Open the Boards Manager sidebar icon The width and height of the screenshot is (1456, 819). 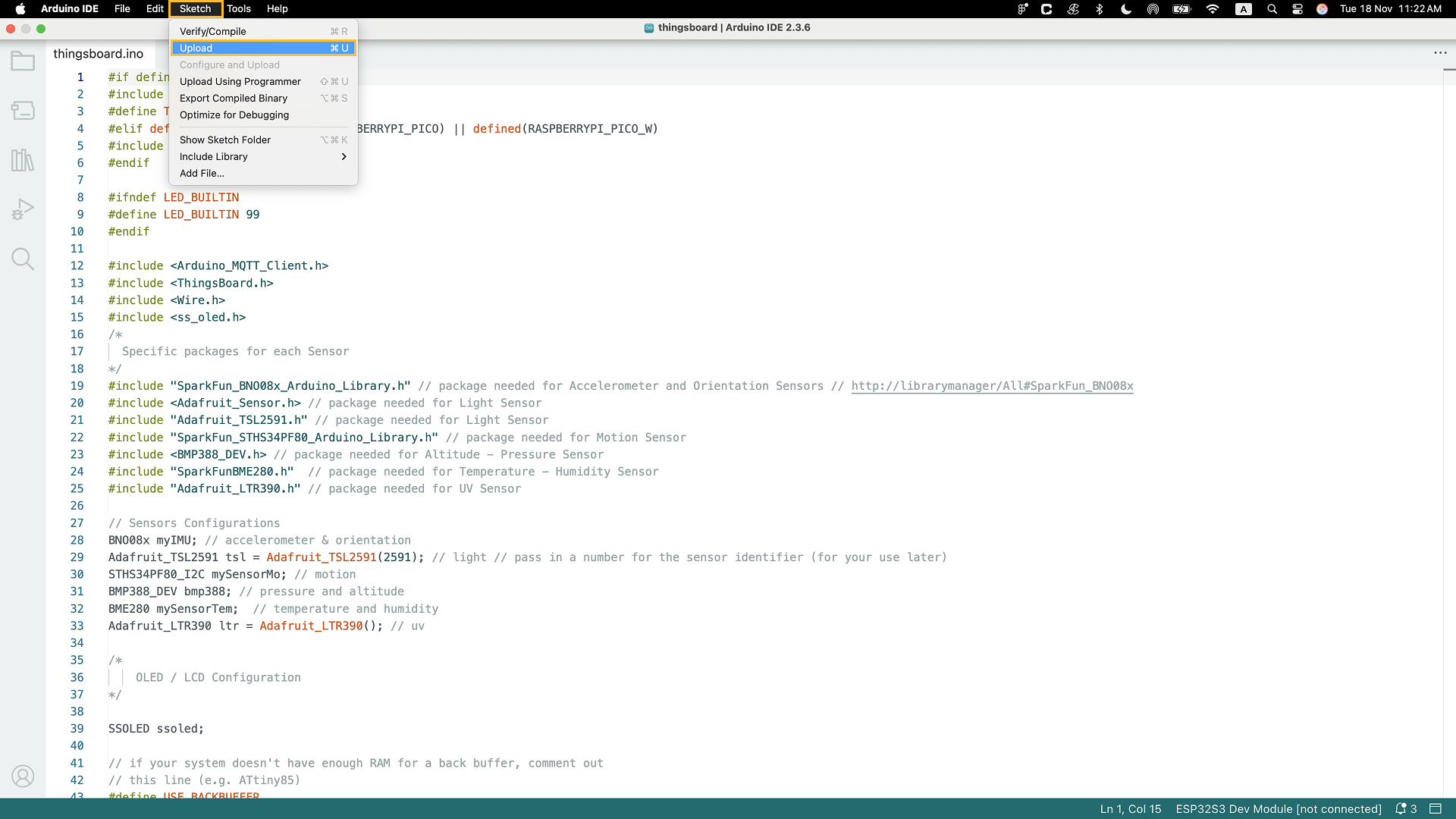23,111
